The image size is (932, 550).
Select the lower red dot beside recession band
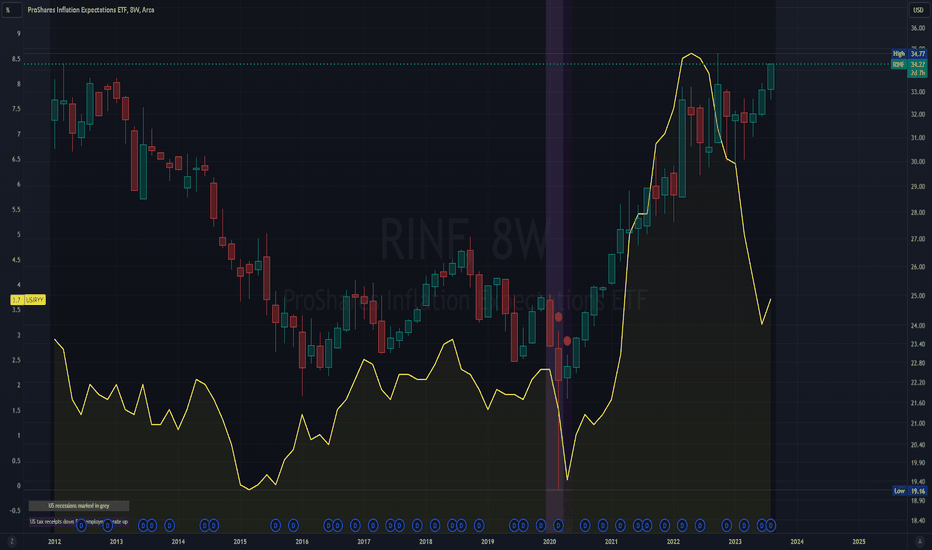pyautogui.click(x=567, y=341)
